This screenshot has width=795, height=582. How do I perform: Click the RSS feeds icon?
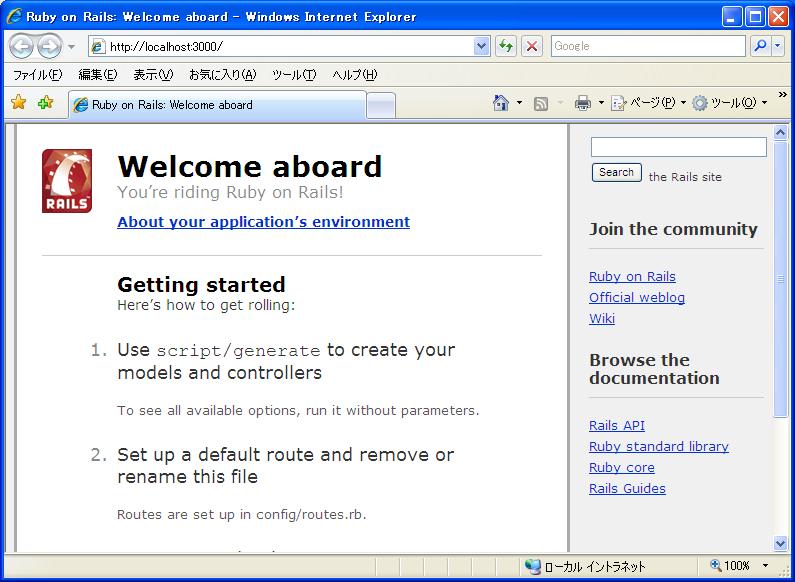(x=541, y=104)
